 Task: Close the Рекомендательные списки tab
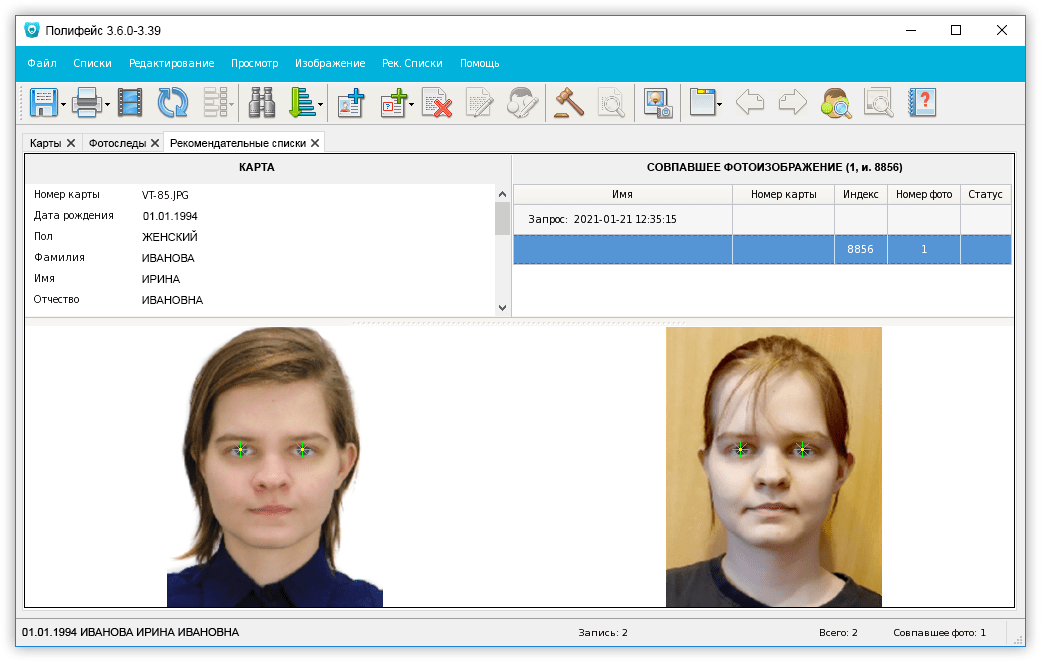pyautogui.click(x=315, y=143)
